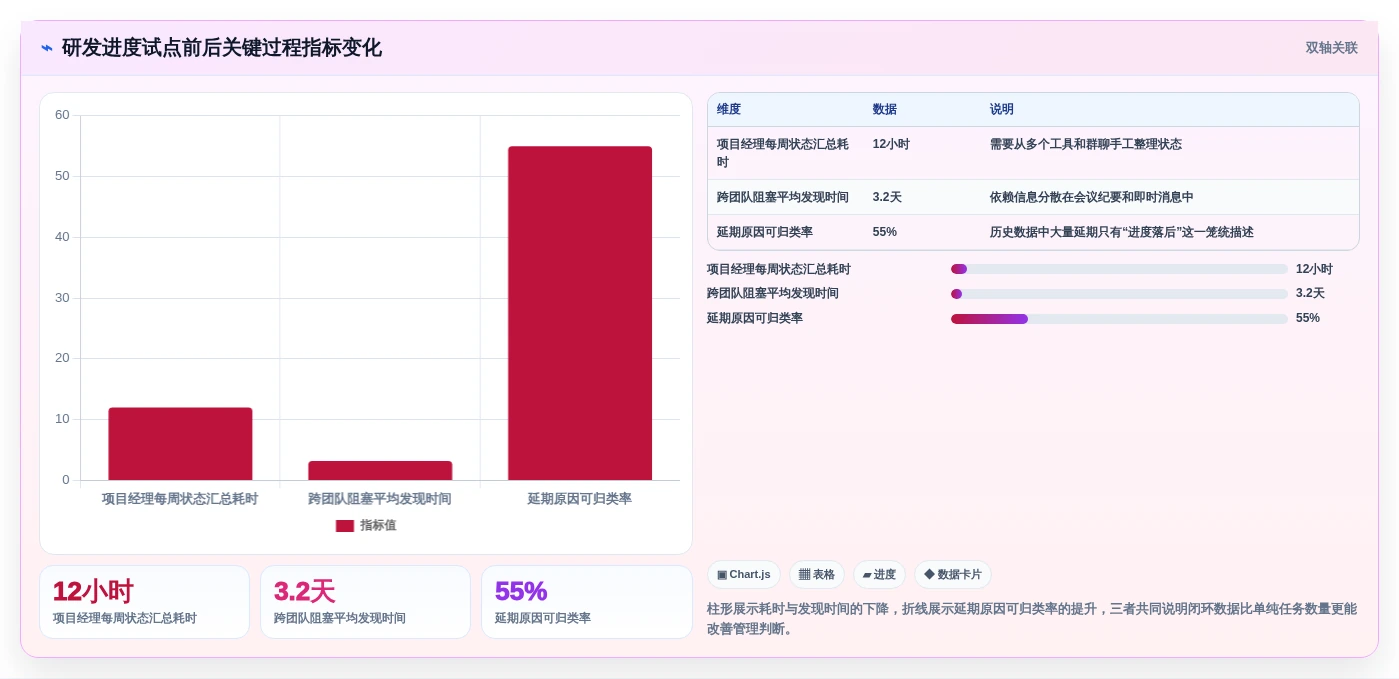Click the x-axis label 项目经理每周状态汇总耗时
The height and width of the screenshot is (679, 1399).
180,499
